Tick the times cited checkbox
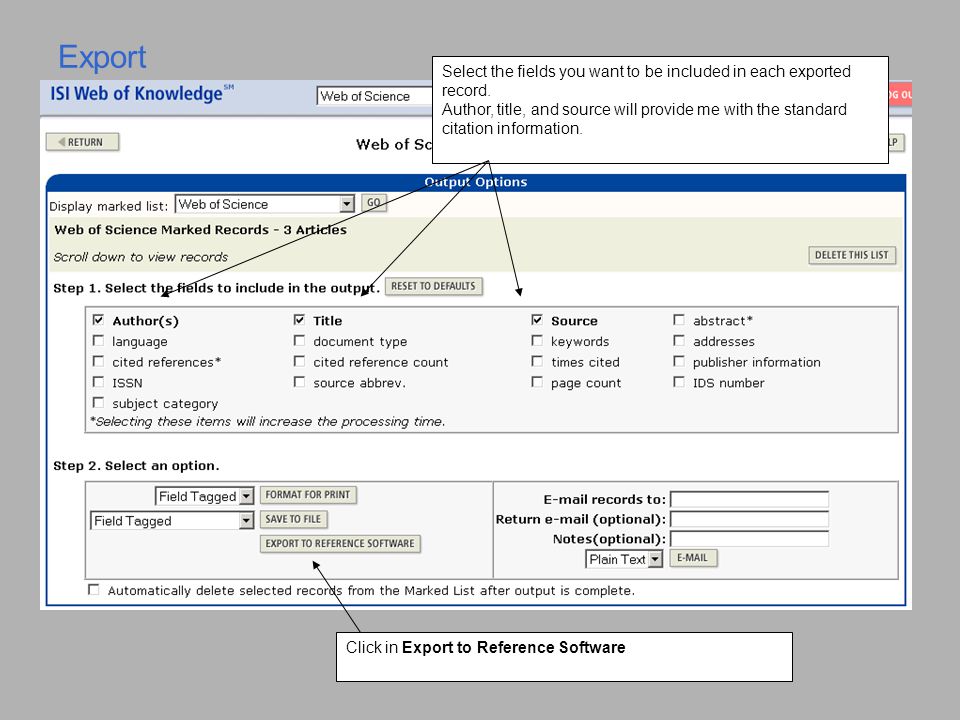 (537, 361)
